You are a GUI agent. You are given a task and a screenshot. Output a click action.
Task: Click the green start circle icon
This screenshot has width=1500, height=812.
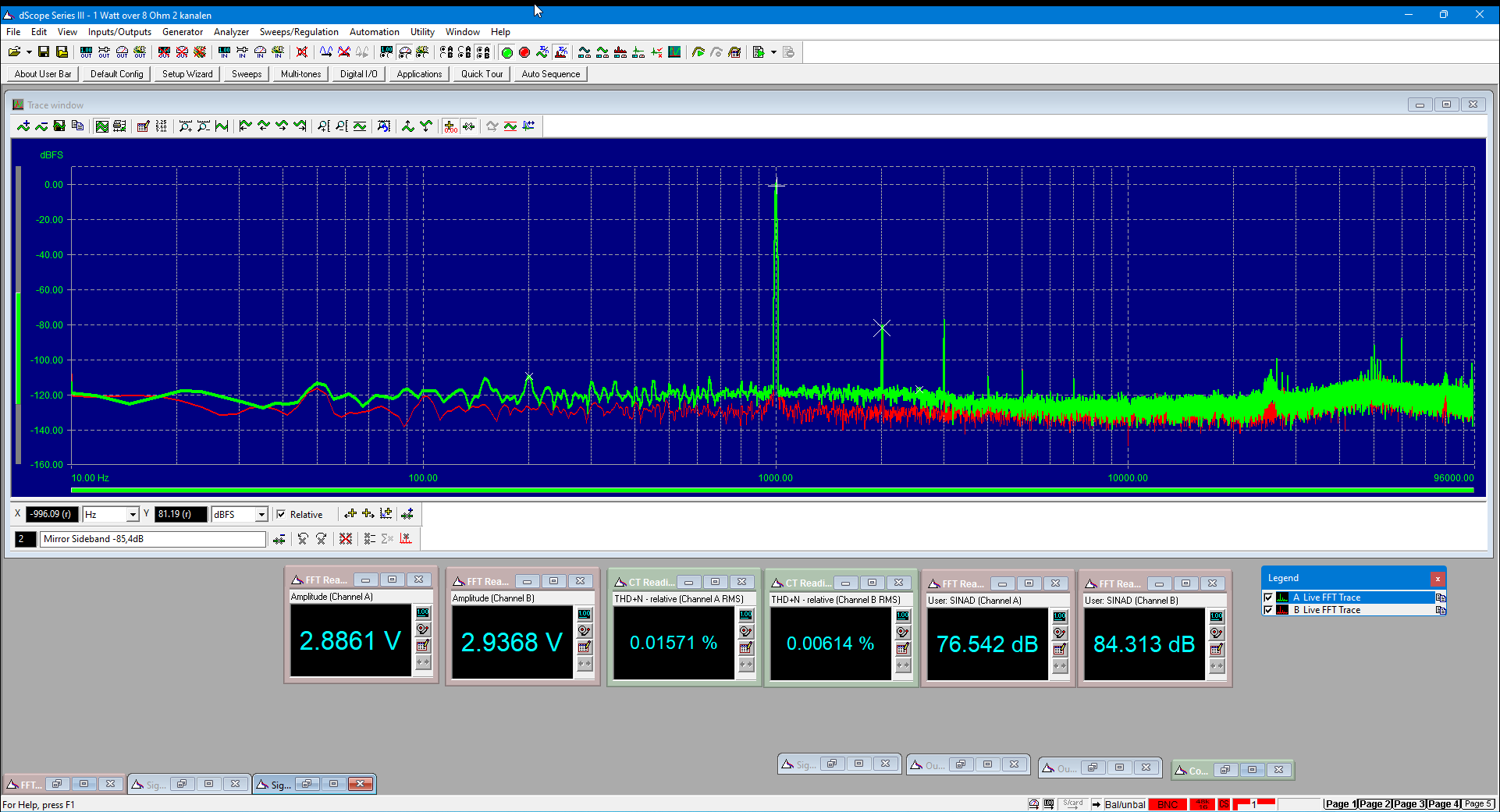click(x=507, y=52)
